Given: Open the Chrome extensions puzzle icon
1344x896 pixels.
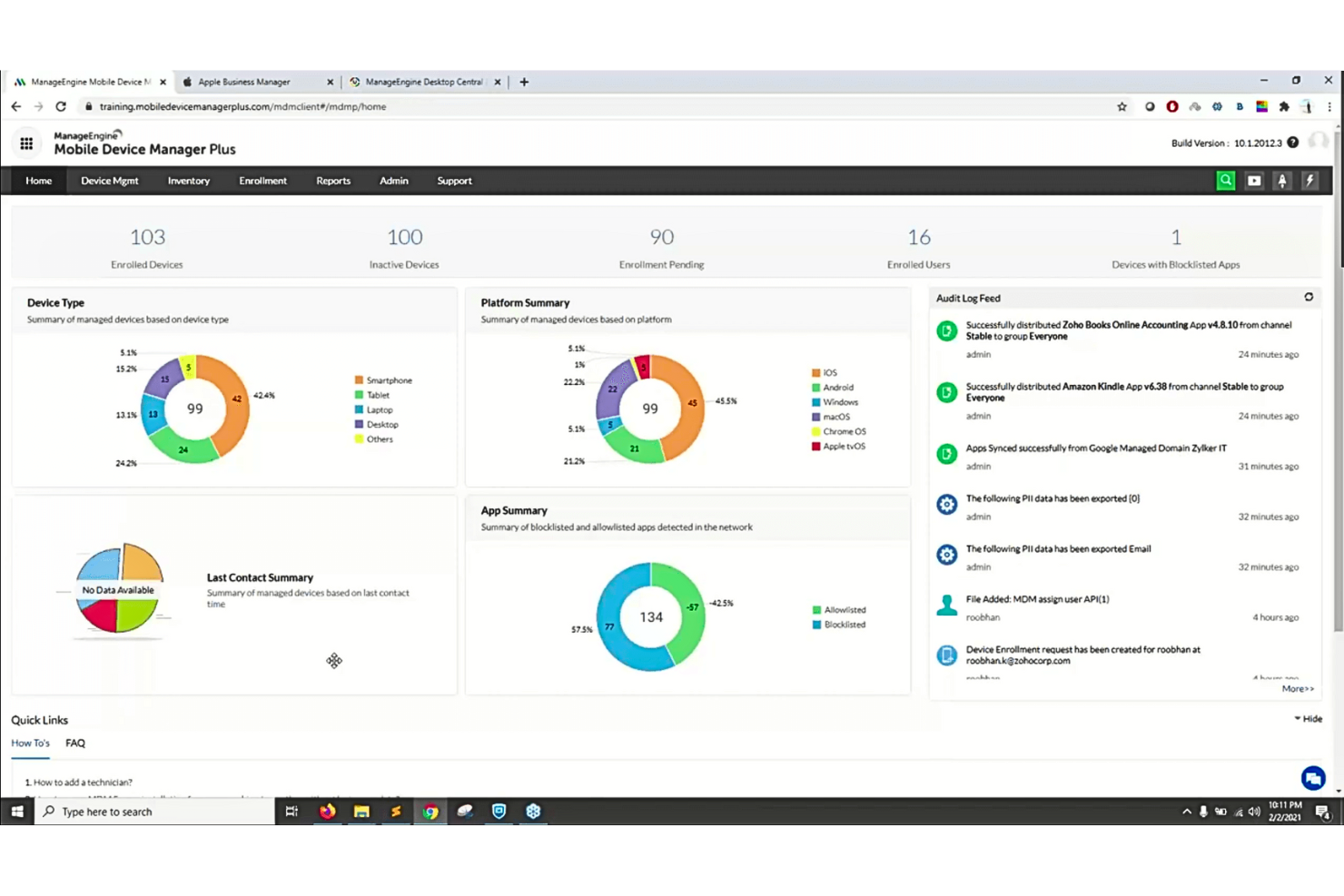Looking at the screenshot, I should (1284, 106).
